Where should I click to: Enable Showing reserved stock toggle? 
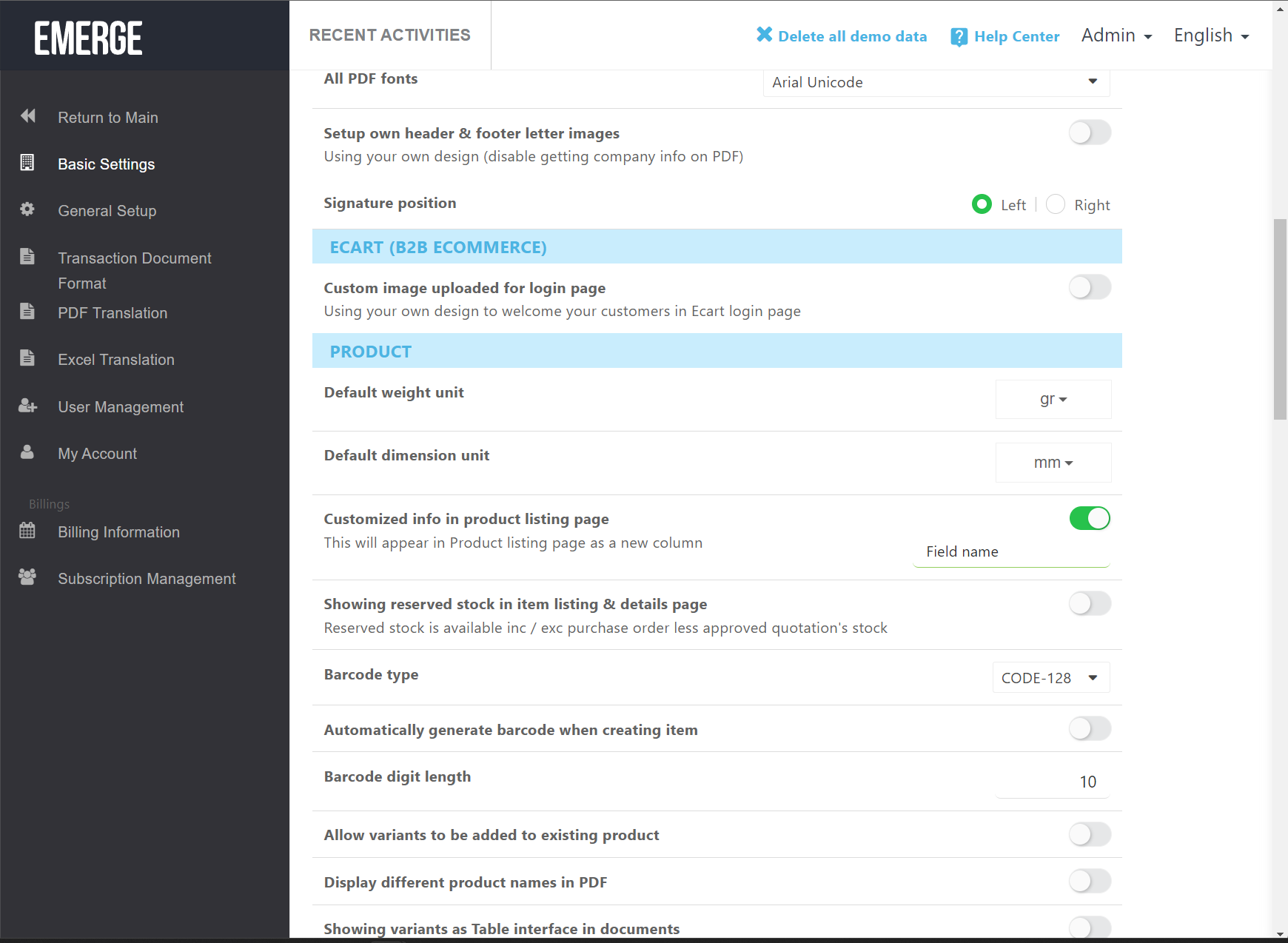click(1090, 603)
